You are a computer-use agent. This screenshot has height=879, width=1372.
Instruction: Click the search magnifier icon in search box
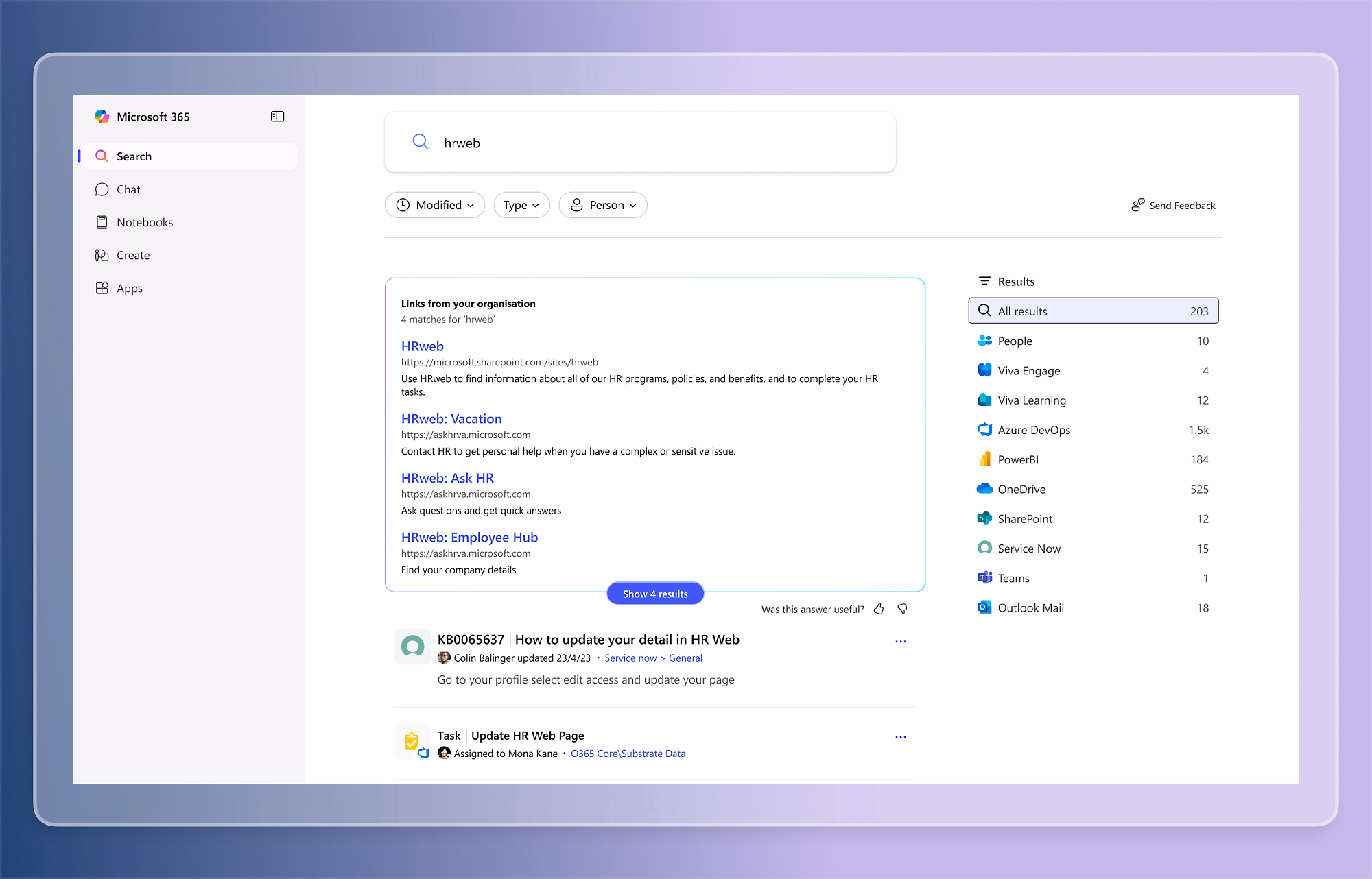point(420,142)
